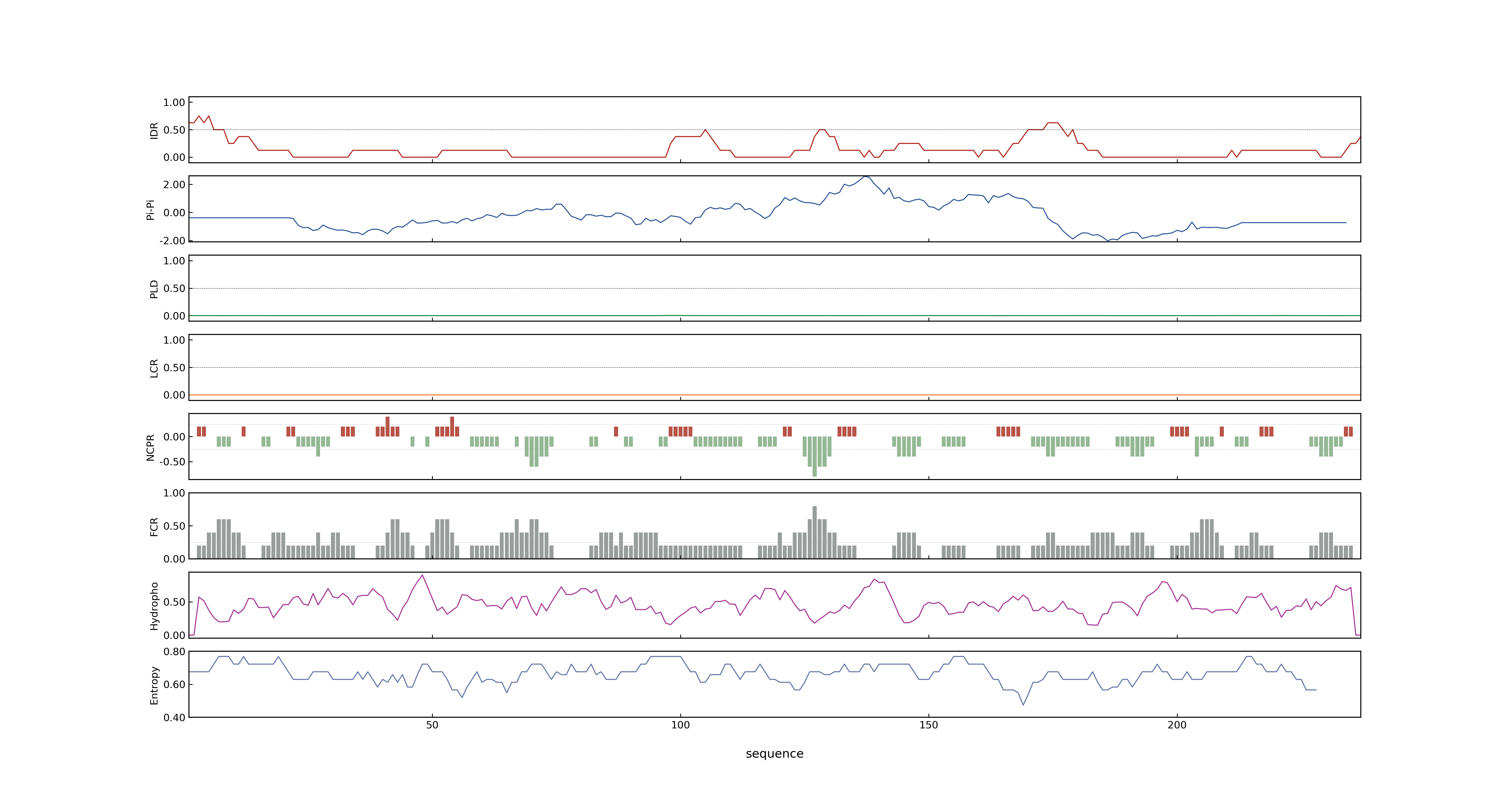The width and height of the screenshot is (1512, 806).
Task: Click the -0.50 tick on NCPR axis
Action: pyautogui.click(x=172, y=462)
